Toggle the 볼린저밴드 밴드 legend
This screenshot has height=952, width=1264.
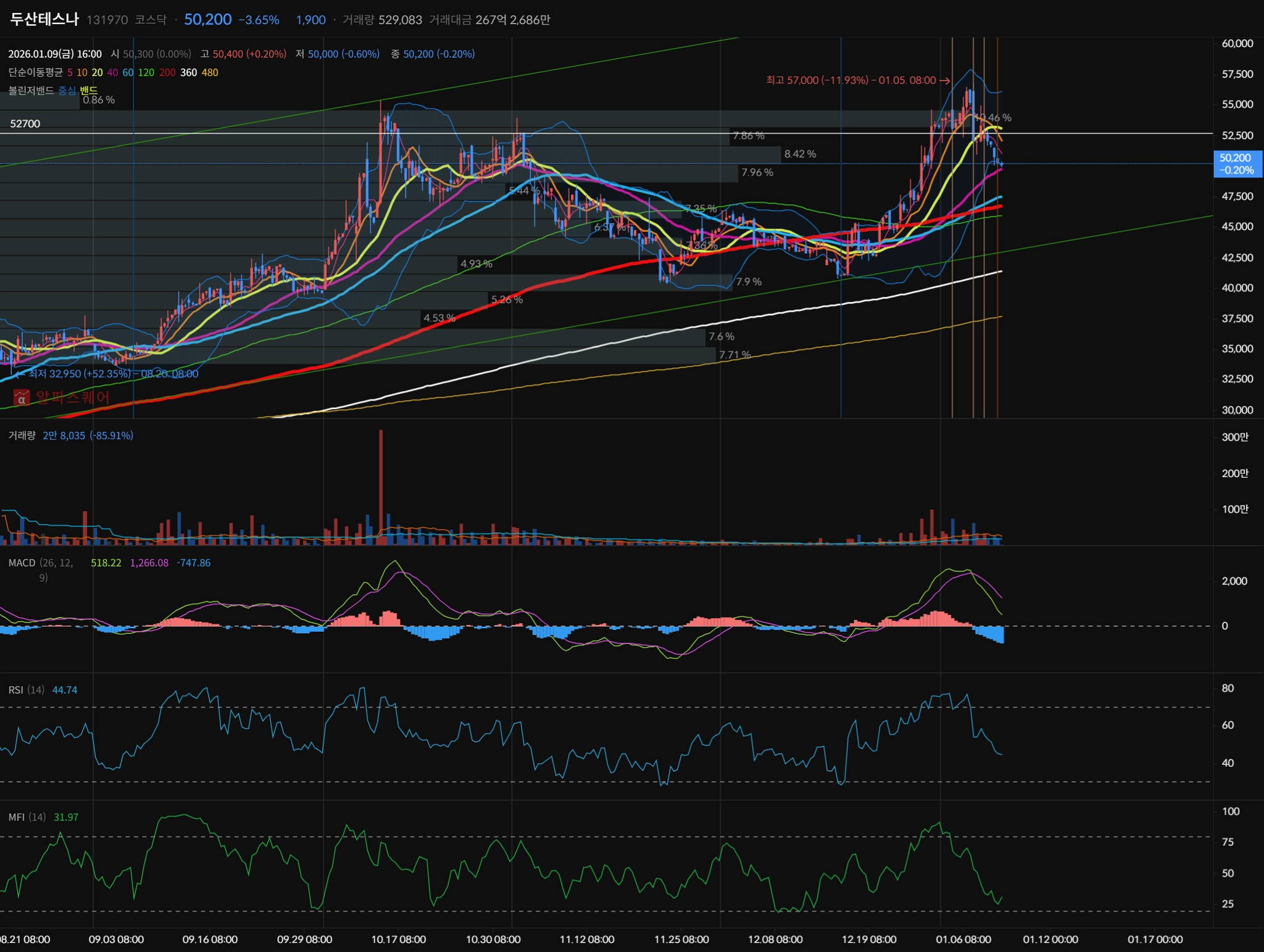tap(89, 91)
